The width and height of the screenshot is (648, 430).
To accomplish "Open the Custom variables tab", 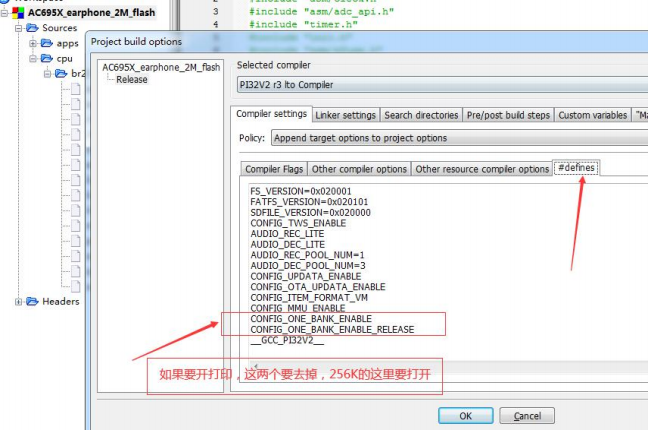I will tap(593, 115).
